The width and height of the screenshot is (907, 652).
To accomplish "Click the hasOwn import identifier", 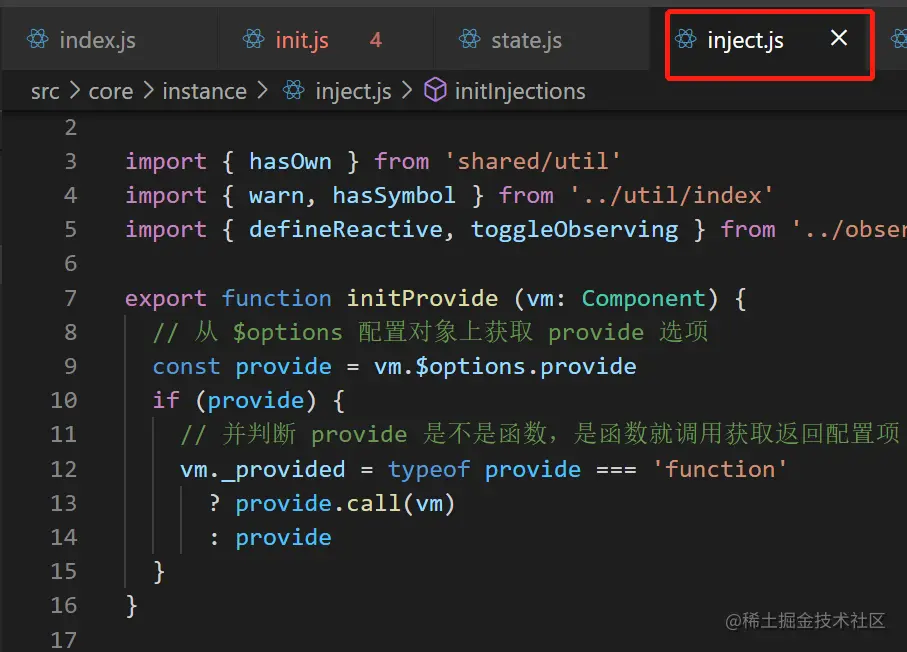I will pyautogui.click(x=290, y=161).
